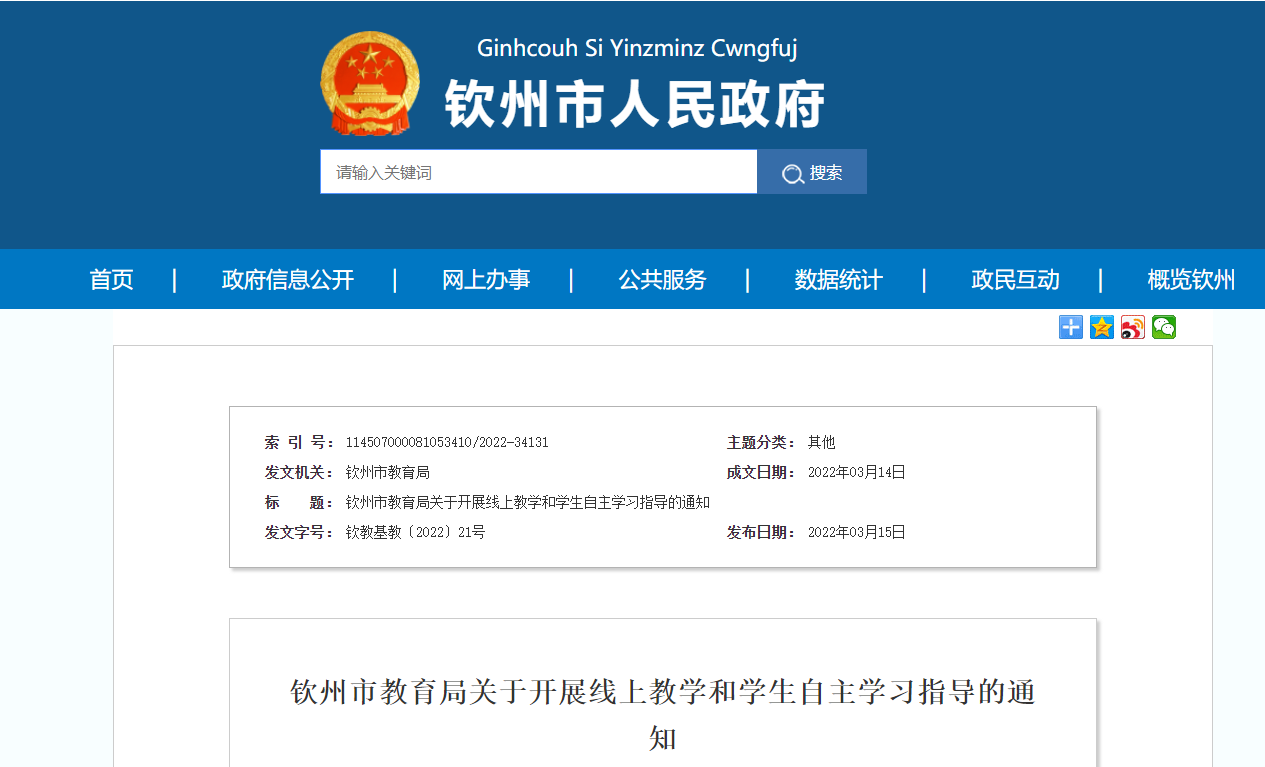Image resolution: width=1265 pixels, height=767 pixels.
Task: Click the yellow star favorites share icon
Action: click(x=1102, y=327)
